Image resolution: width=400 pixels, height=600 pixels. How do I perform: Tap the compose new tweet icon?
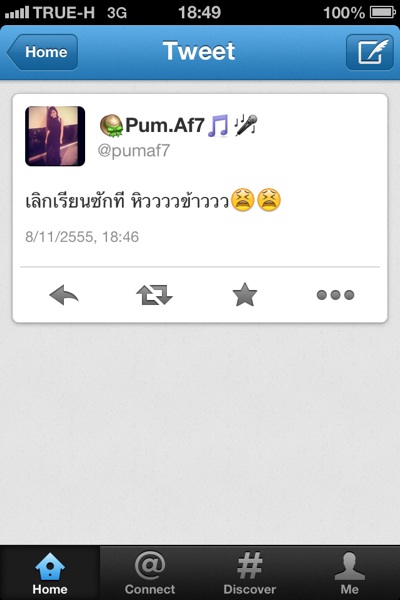370,52
